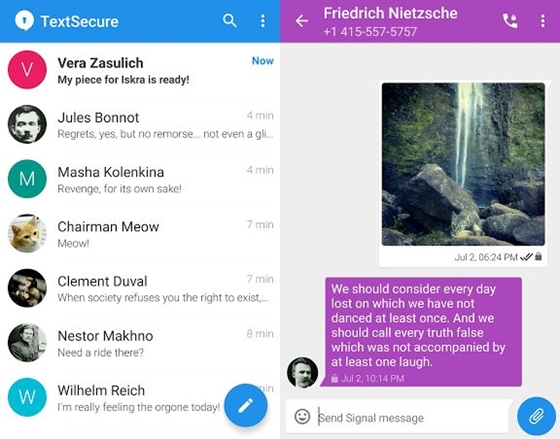Tap the compose pencil floating button

click(245, 405)
